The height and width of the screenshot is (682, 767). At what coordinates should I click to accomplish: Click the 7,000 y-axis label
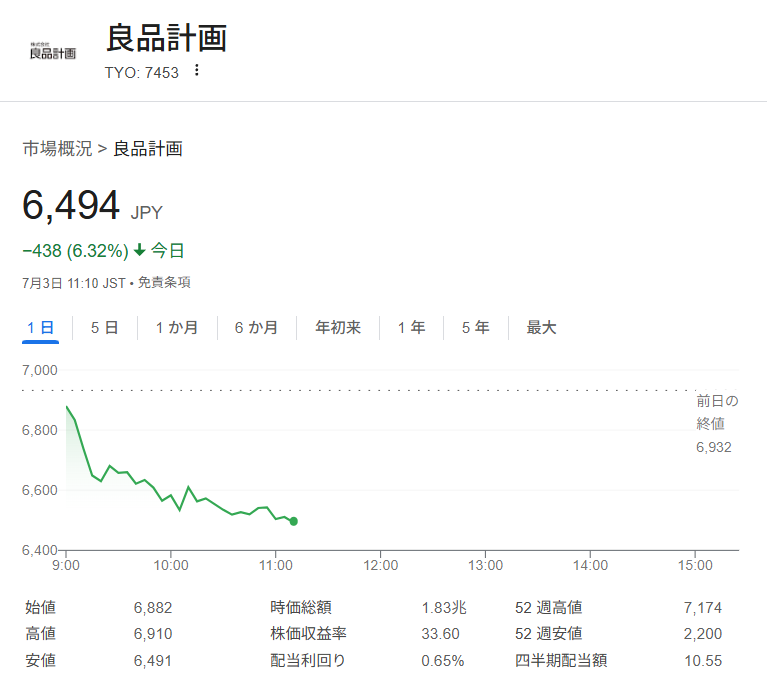pos(40,370)
